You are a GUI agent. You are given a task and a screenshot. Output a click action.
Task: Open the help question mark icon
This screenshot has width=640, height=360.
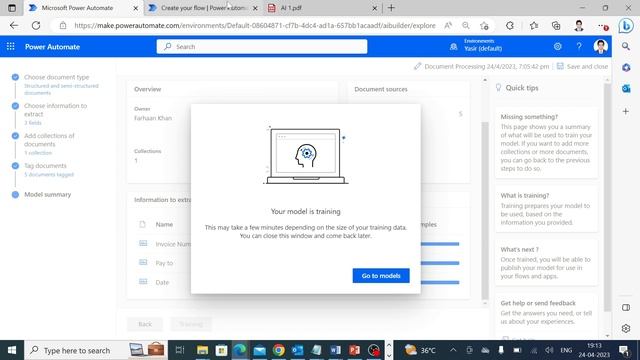[x=579, y=47]
